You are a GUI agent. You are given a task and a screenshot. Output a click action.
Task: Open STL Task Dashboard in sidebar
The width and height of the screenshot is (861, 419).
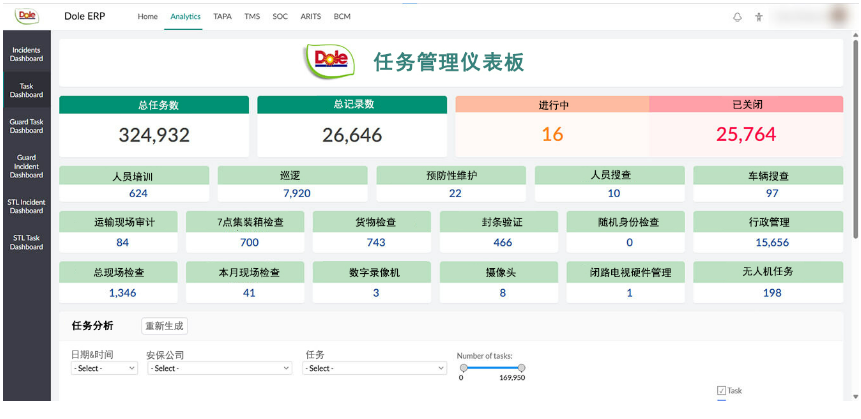[26, 242]
